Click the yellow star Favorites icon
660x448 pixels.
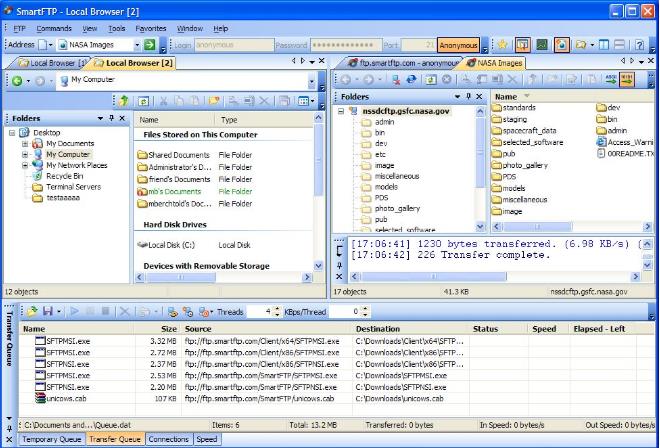click(502, 45)
